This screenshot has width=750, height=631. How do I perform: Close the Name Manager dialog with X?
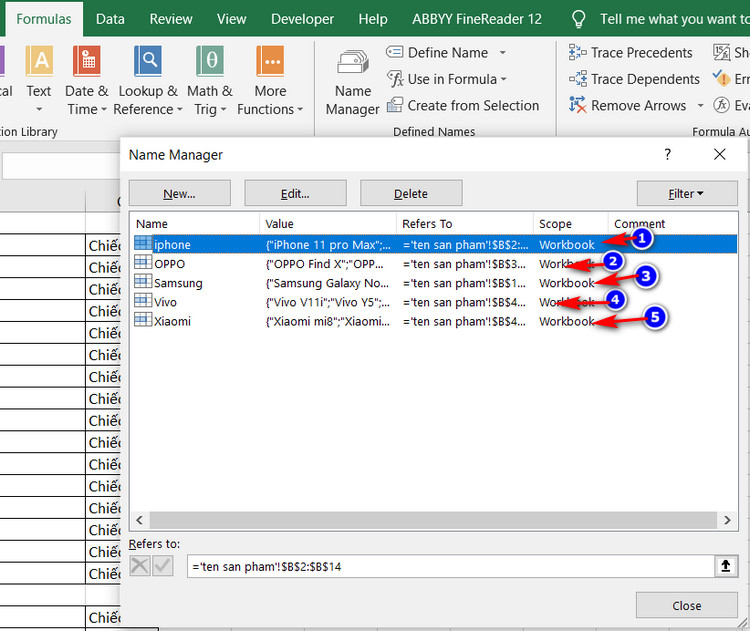(x=719, y=155)
